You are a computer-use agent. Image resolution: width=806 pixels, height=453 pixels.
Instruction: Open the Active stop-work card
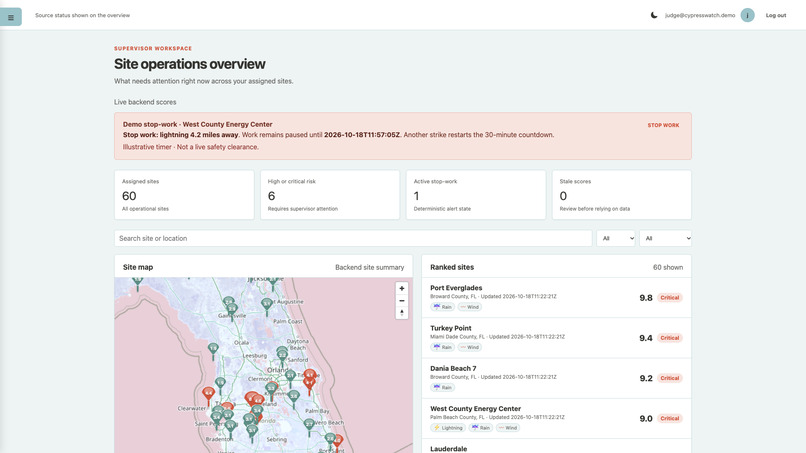click(476, 195)
